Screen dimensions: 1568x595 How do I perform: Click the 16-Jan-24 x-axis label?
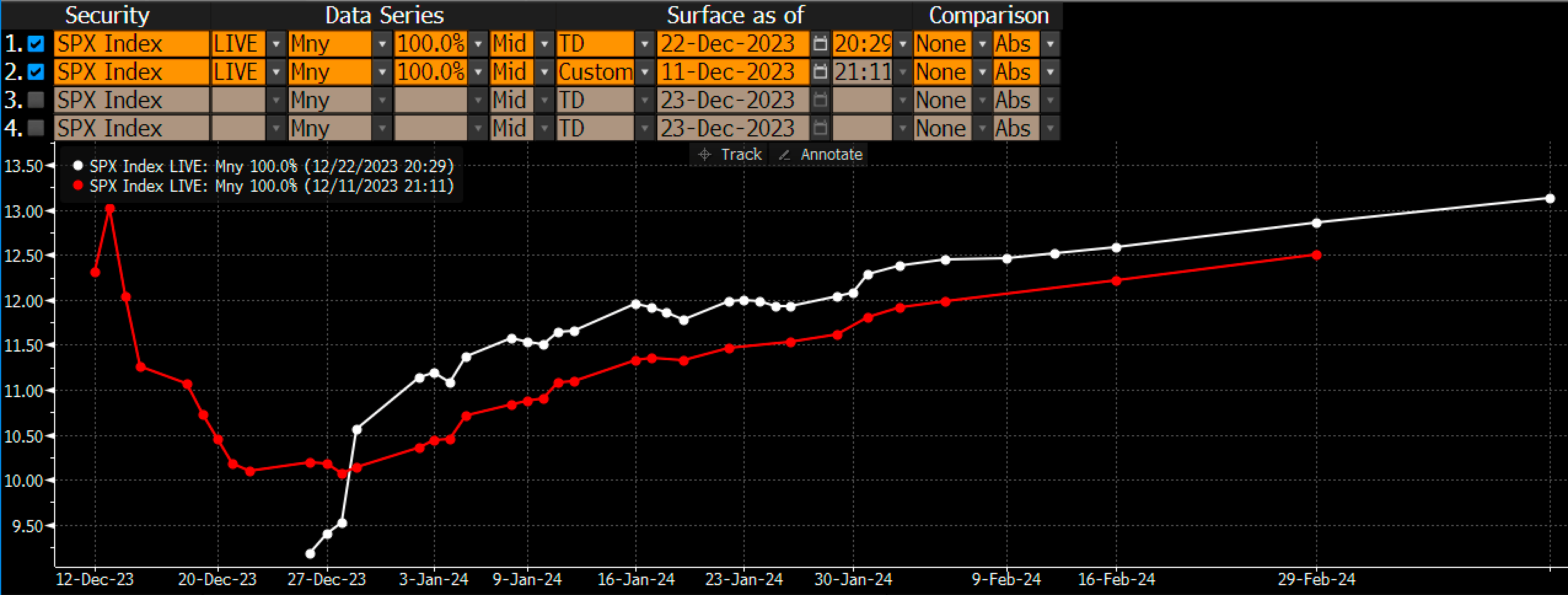(636, 579)
